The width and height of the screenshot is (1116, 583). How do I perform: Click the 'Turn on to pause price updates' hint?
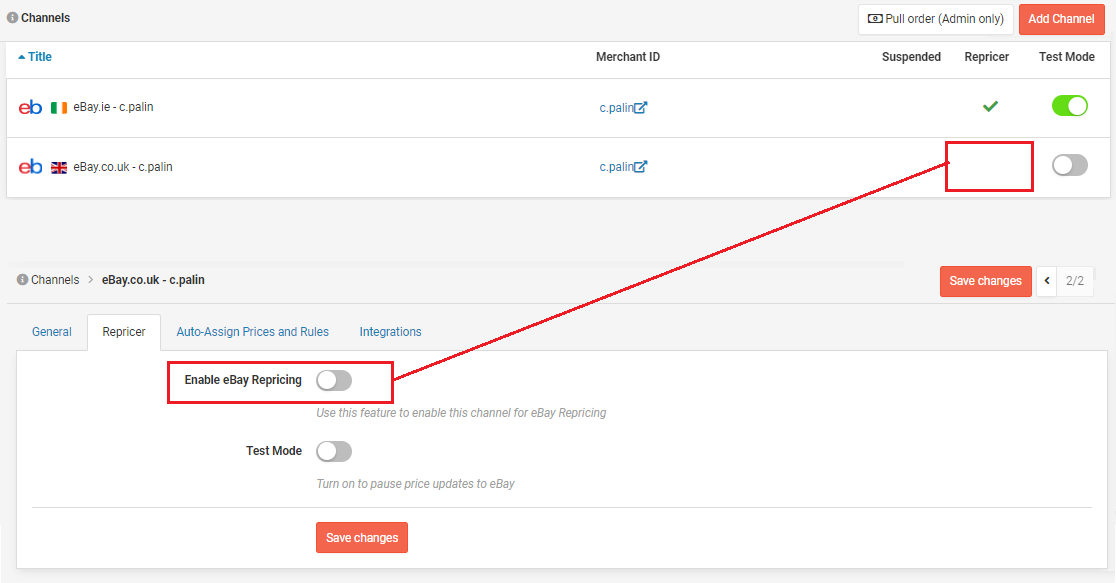(416, 484)
